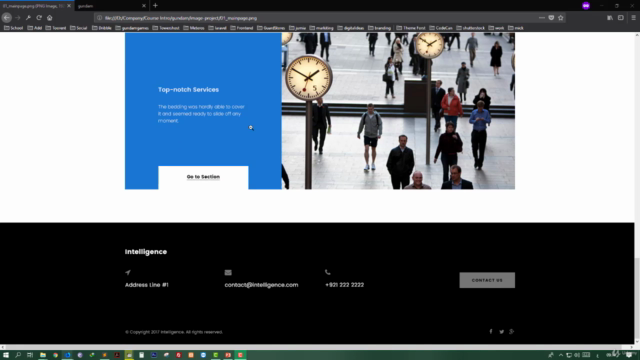The image size is (640, 360).
Task: Open the laravel bookmarks folder
Action: tap(218, 28)
